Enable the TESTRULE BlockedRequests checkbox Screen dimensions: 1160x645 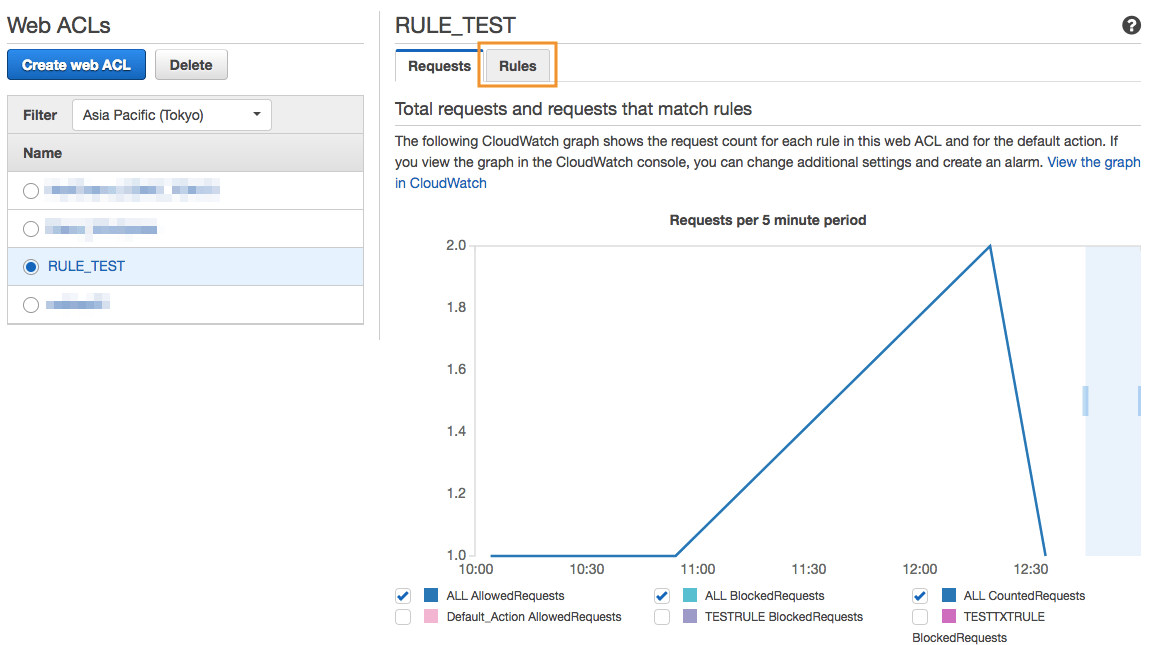(x=662, y=617)
